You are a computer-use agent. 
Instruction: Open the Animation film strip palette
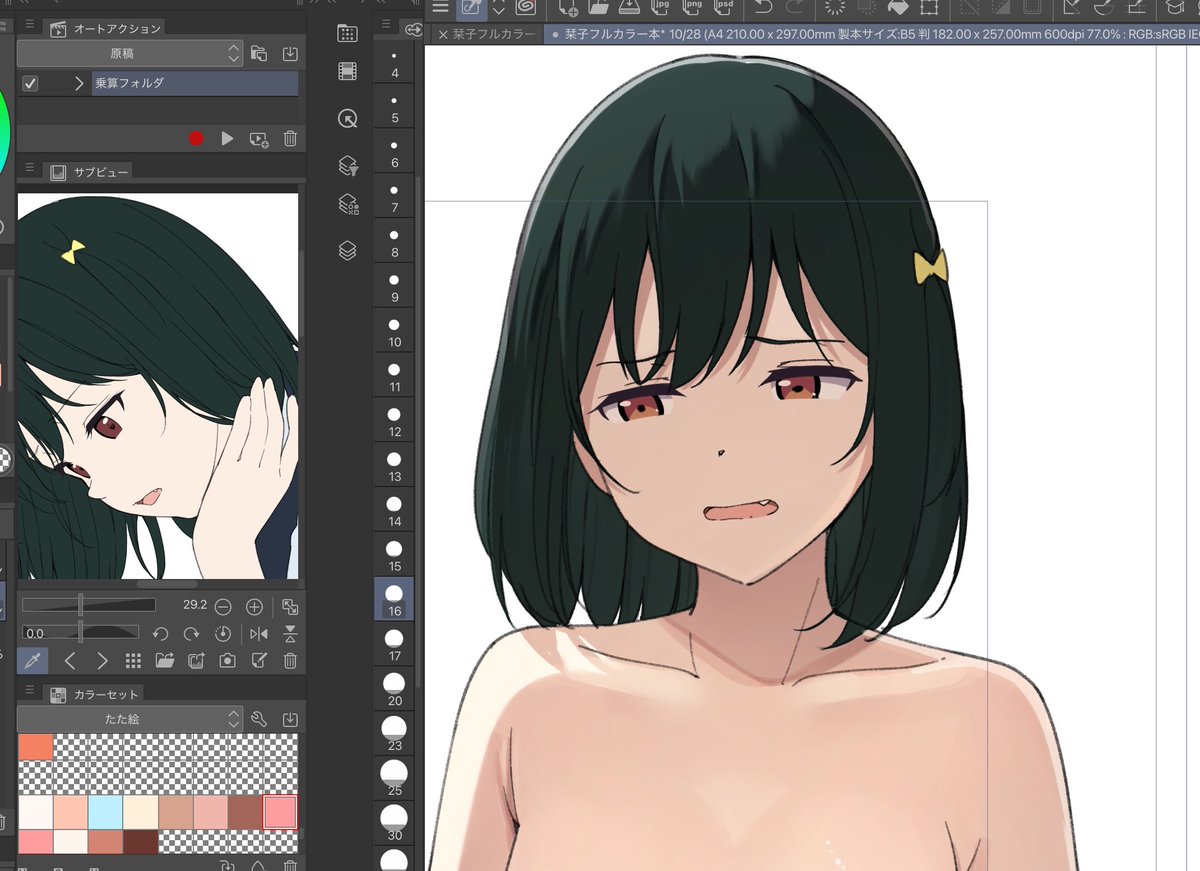click(x=347, y=71)
